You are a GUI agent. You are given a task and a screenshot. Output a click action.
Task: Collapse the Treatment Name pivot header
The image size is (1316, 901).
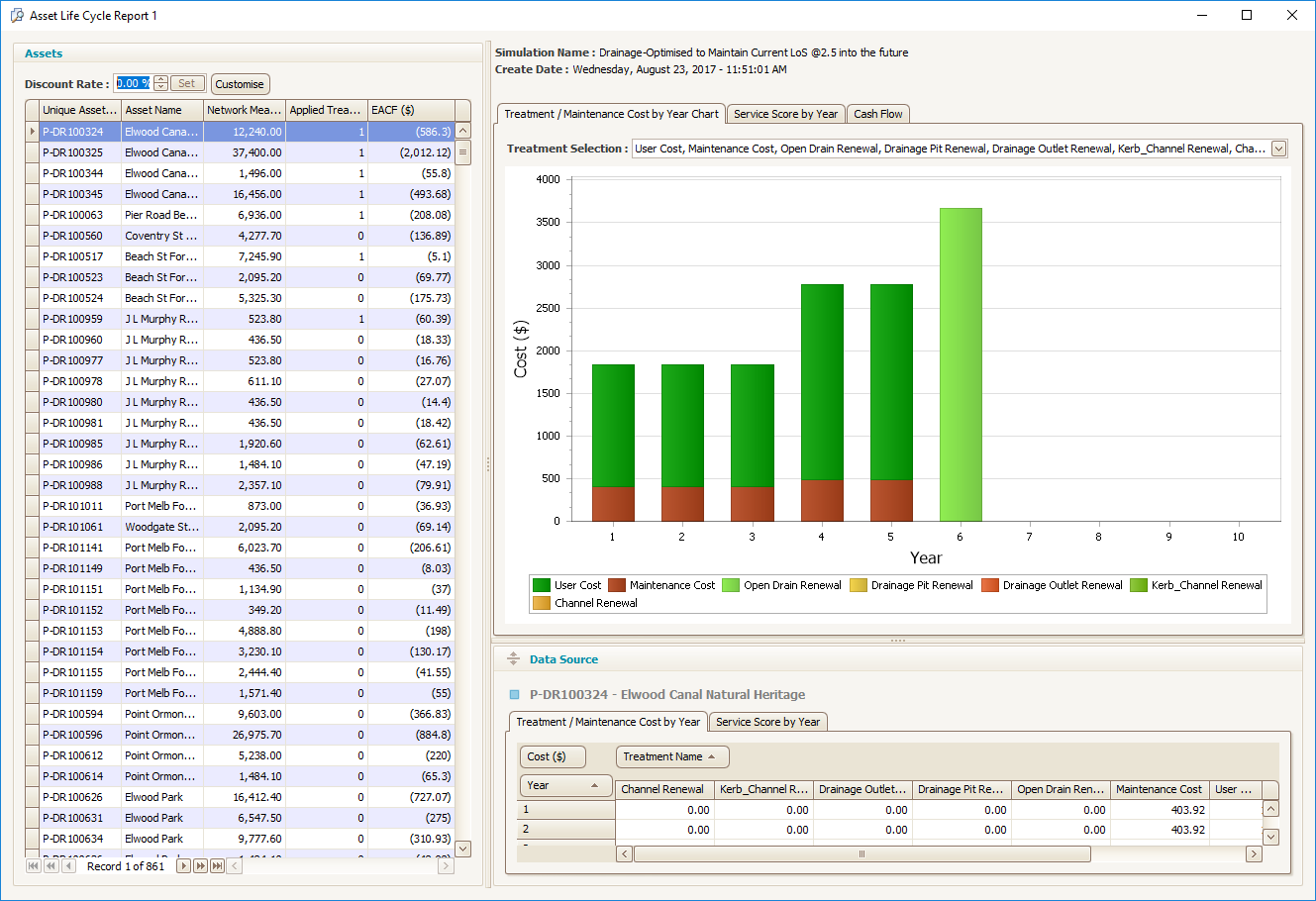click(672, 755)
